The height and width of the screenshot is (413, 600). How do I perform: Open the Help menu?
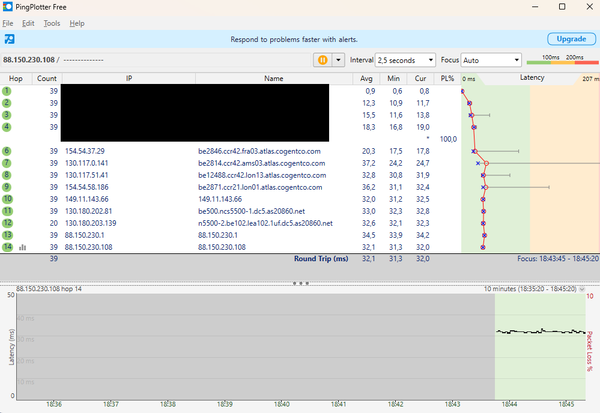pyautogui.click(x=77, y=23)
